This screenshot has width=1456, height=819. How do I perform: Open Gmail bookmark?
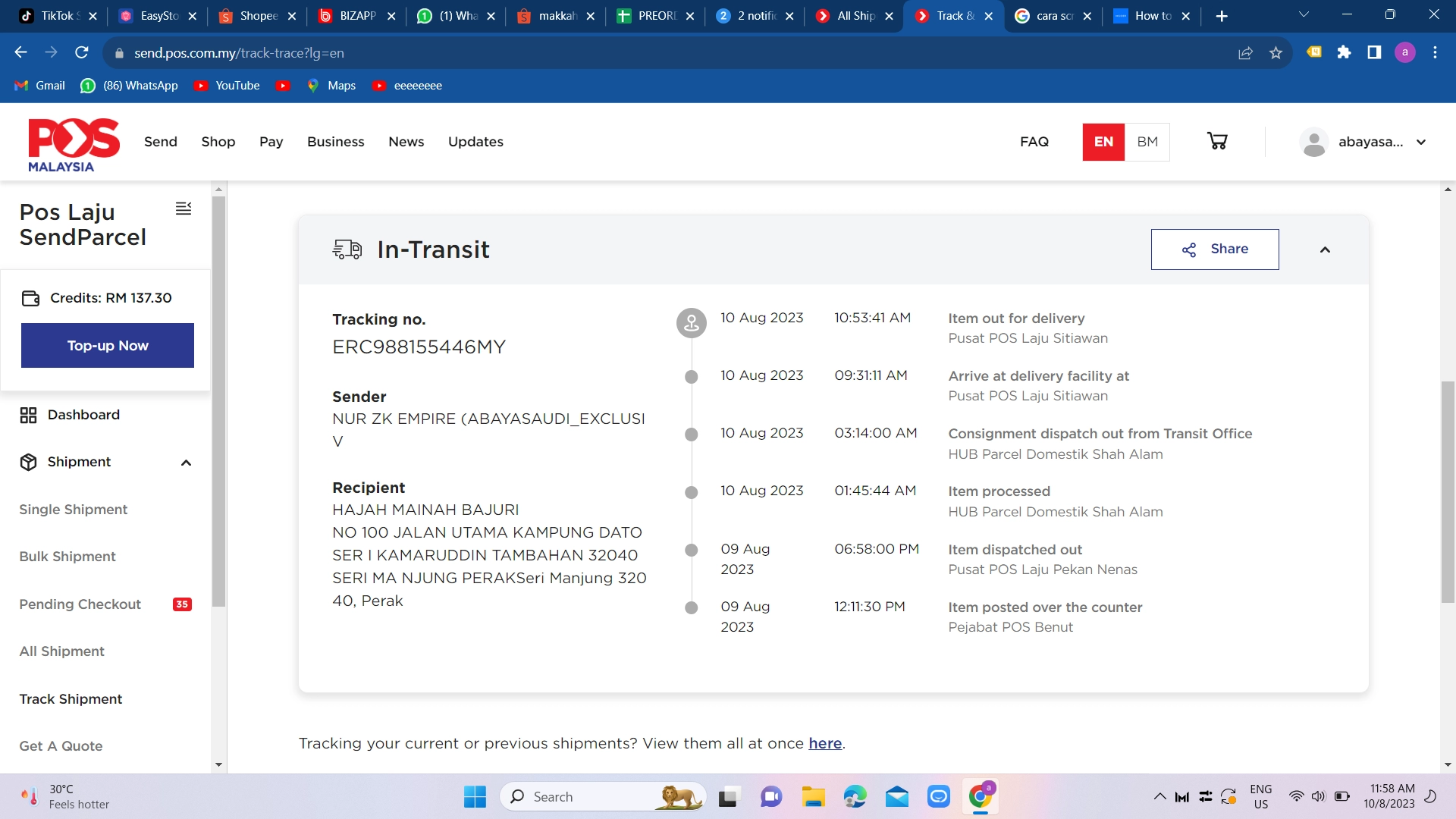40,86
